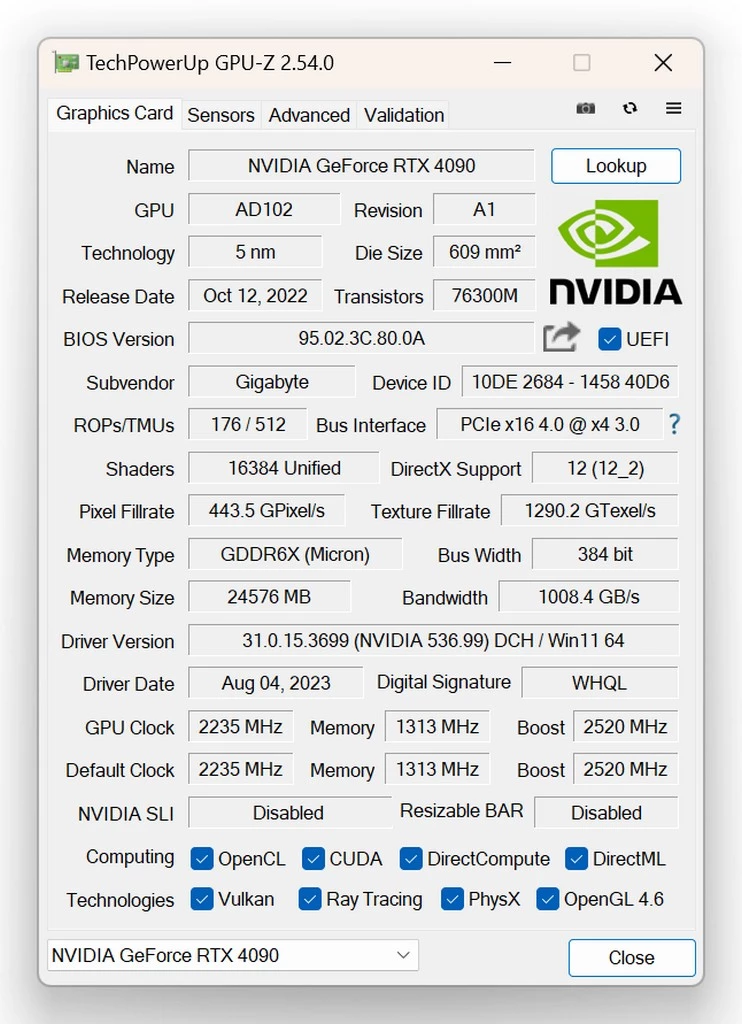
Task: Click the Memory Size field 24576 MB
Action: click(x=269, y=597)
